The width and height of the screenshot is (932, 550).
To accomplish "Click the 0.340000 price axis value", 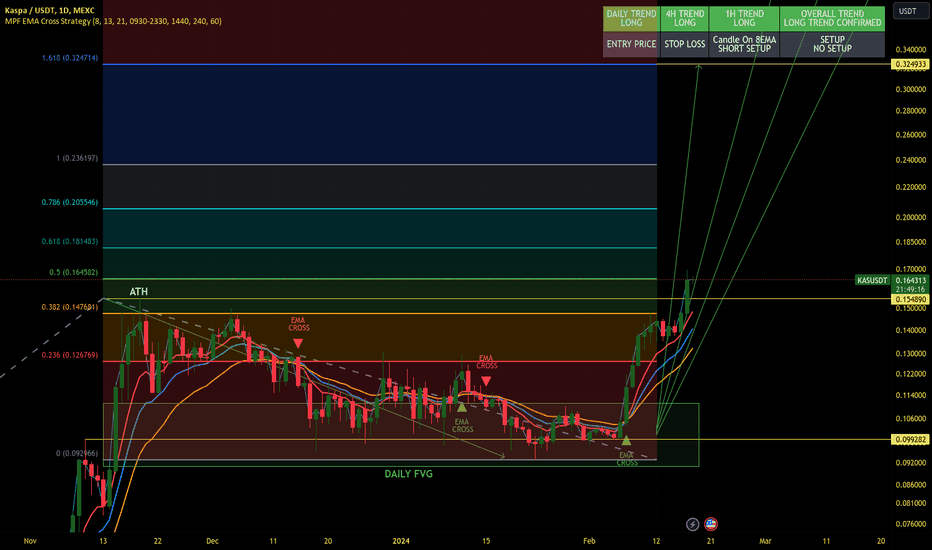I will click(x=911, y=49).
